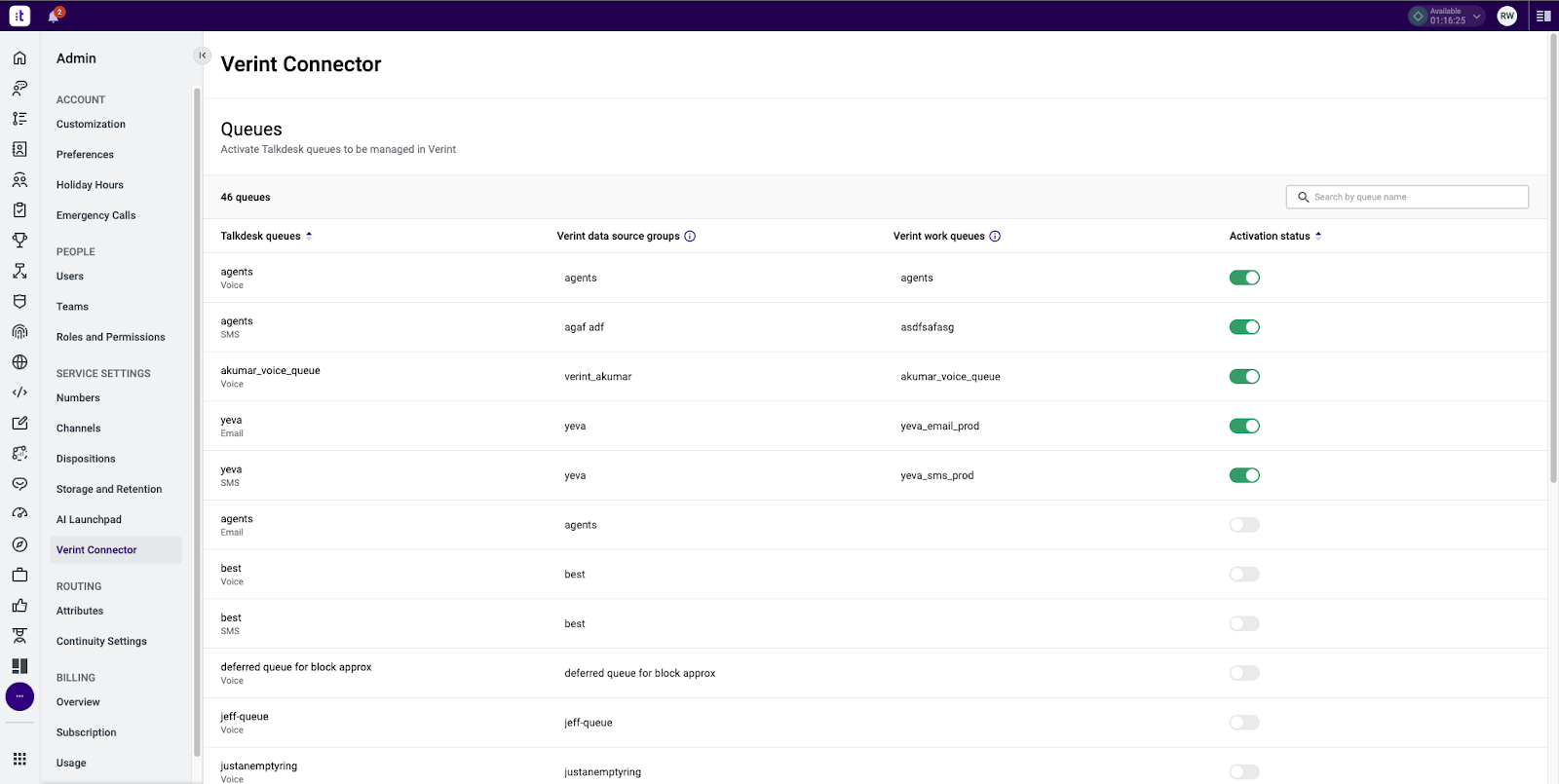
Task: Turn off yeva SMS activation toggle
Action: click(1244, 475)
